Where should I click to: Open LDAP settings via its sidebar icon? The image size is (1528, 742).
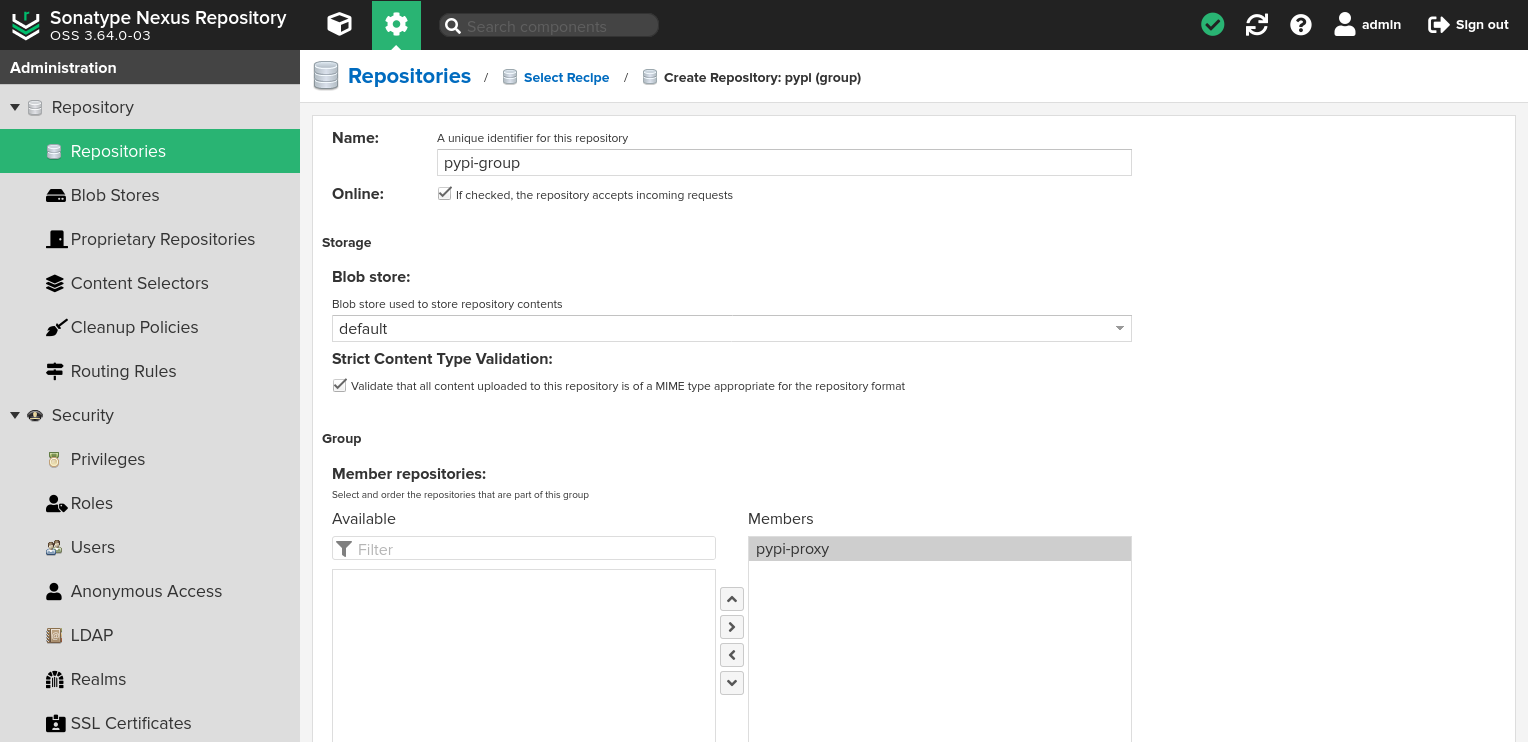55,635
